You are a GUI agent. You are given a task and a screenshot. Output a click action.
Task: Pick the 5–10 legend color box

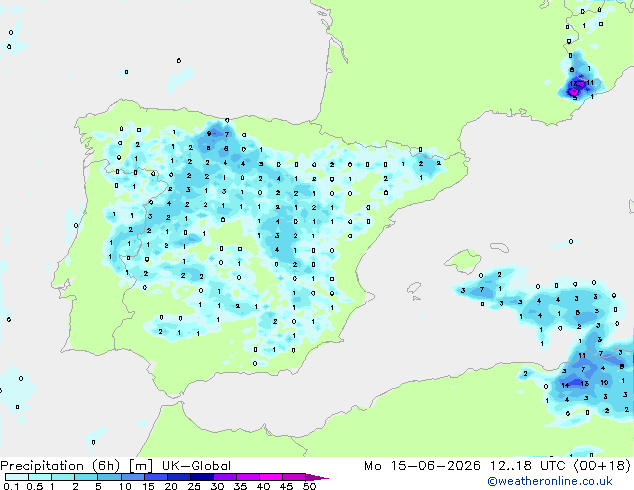[x=109, y=477]
